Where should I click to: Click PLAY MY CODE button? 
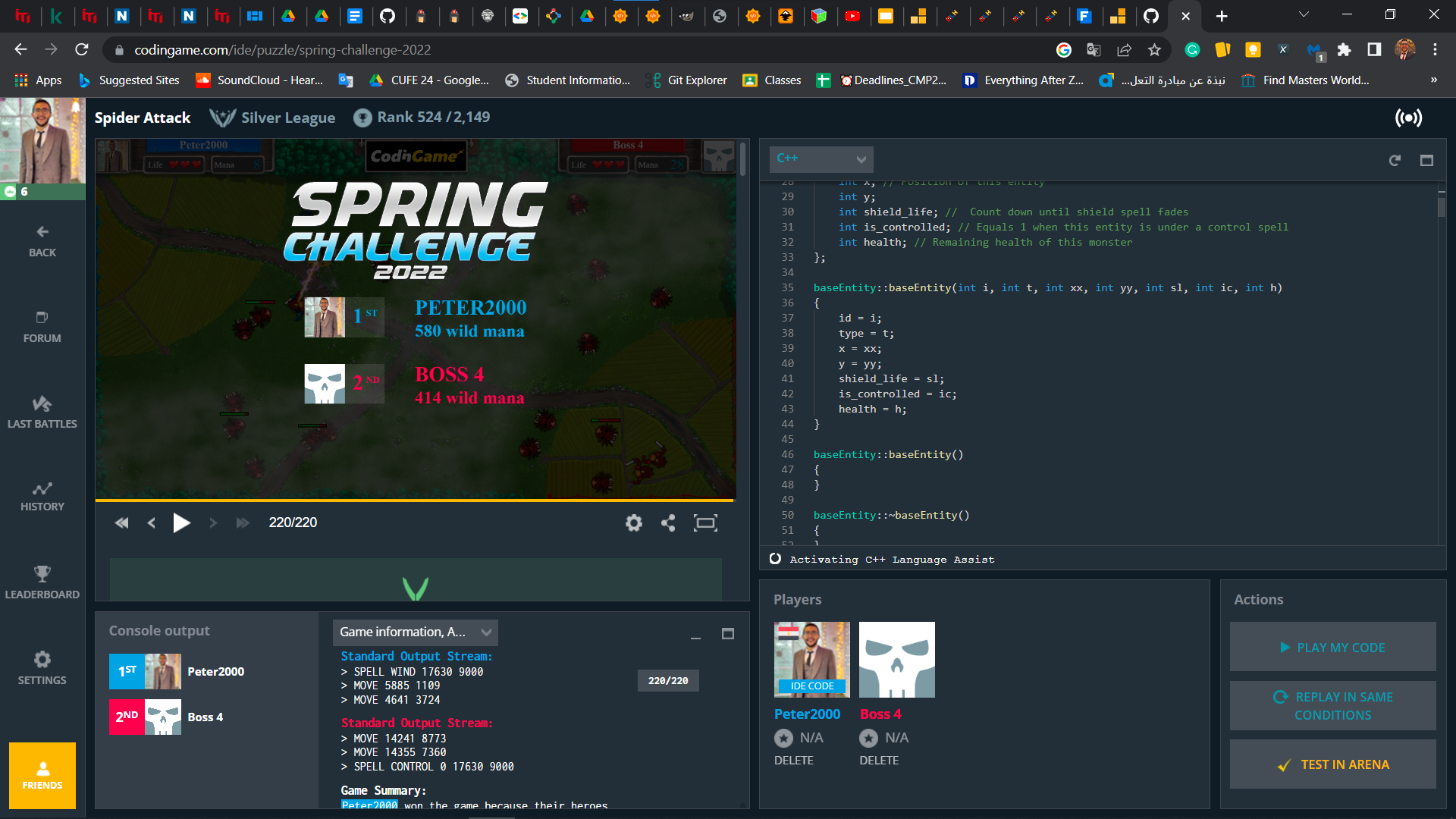point(1332,647)
